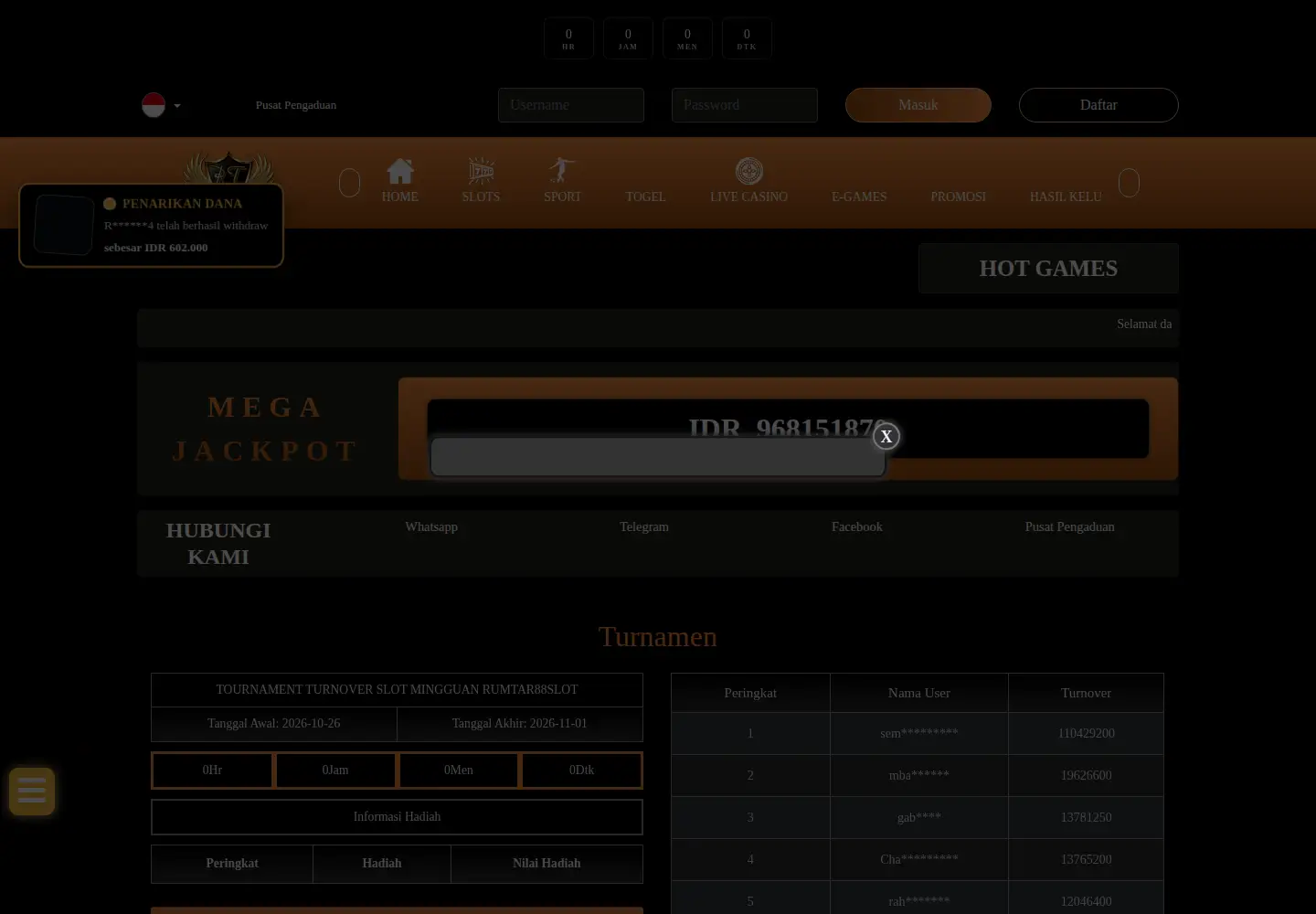Open the E-Games menu
This screenshot has width=1316, height=914.
859,197
